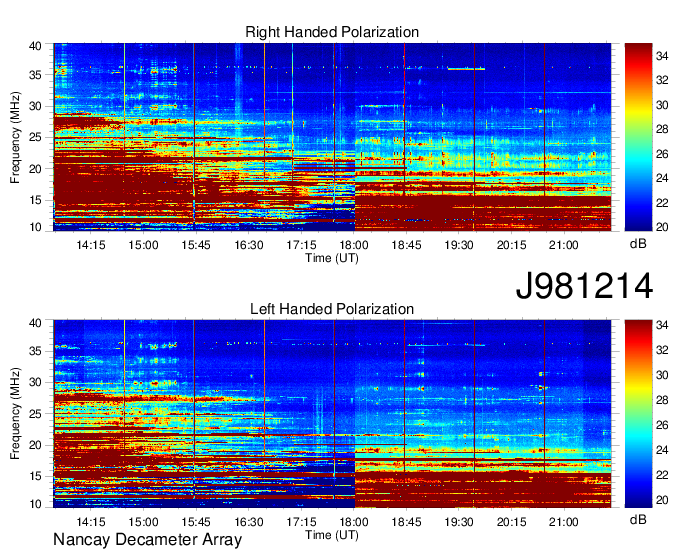Select the J981214 observation label
680x552 pixels.
point(584,286)
